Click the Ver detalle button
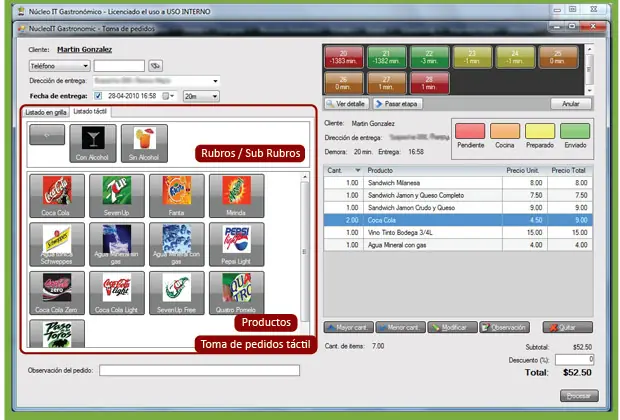 coord(347,104)
